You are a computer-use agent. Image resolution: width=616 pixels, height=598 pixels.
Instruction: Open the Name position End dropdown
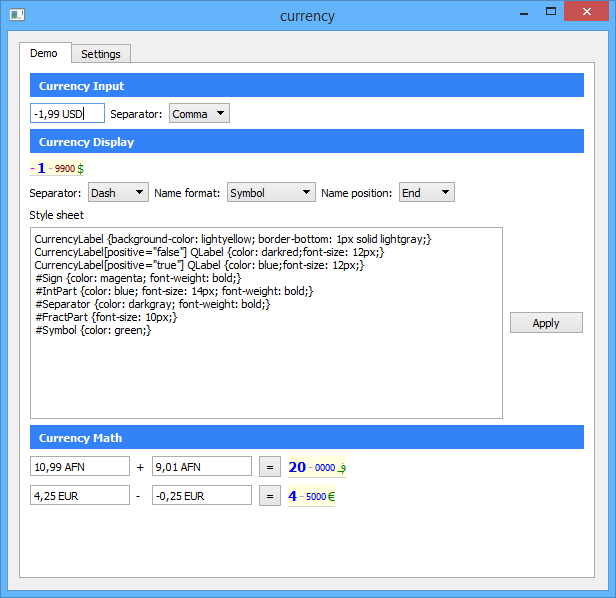pos(427,193)
